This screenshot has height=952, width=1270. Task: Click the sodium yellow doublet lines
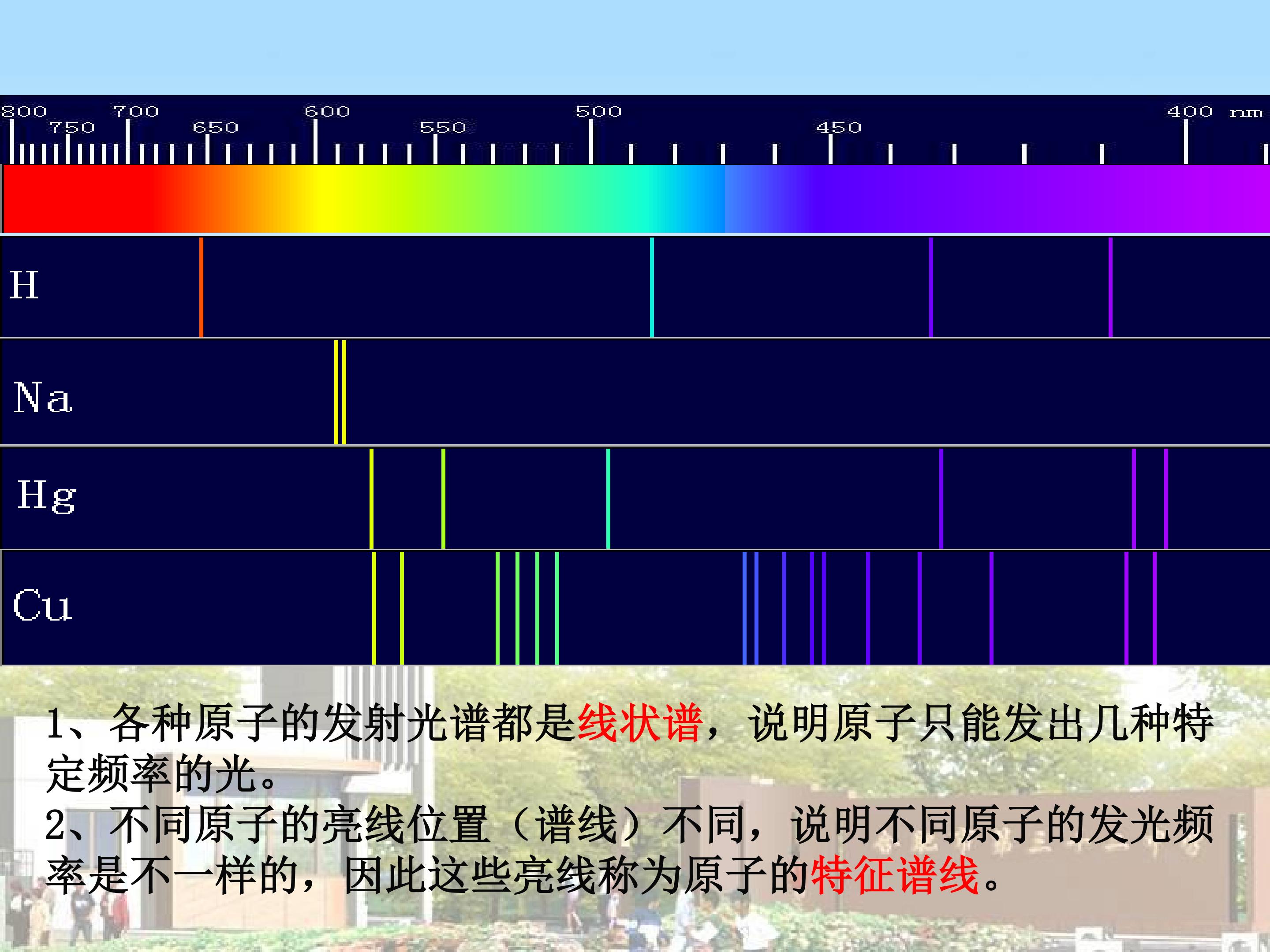pos(340,392)
